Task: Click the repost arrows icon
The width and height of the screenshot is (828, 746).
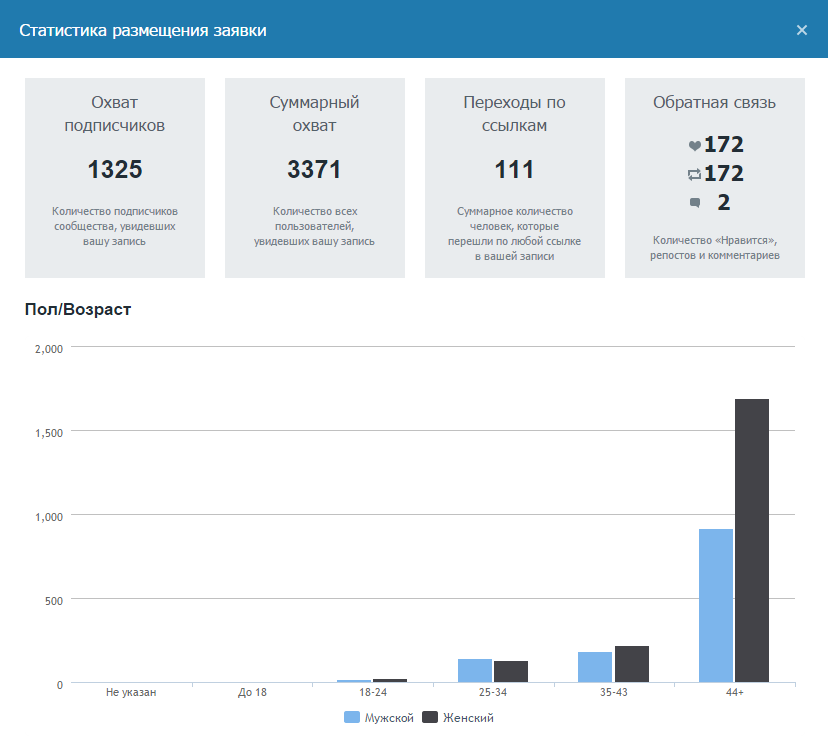Action: pyautogui.click(x=694, y=175)
